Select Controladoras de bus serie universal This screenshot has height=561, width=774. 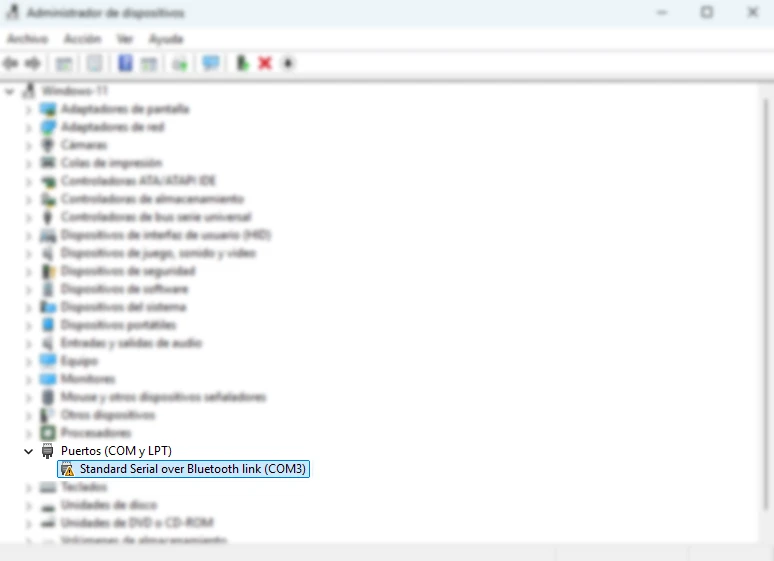[155, 217]
